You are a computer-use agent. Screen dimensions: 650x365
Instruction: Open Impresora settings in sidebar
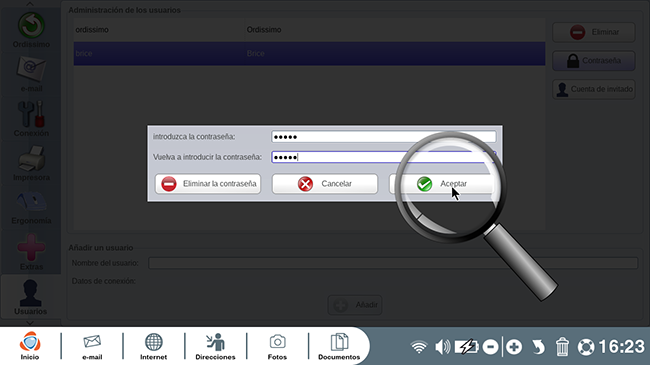[31, 163]
